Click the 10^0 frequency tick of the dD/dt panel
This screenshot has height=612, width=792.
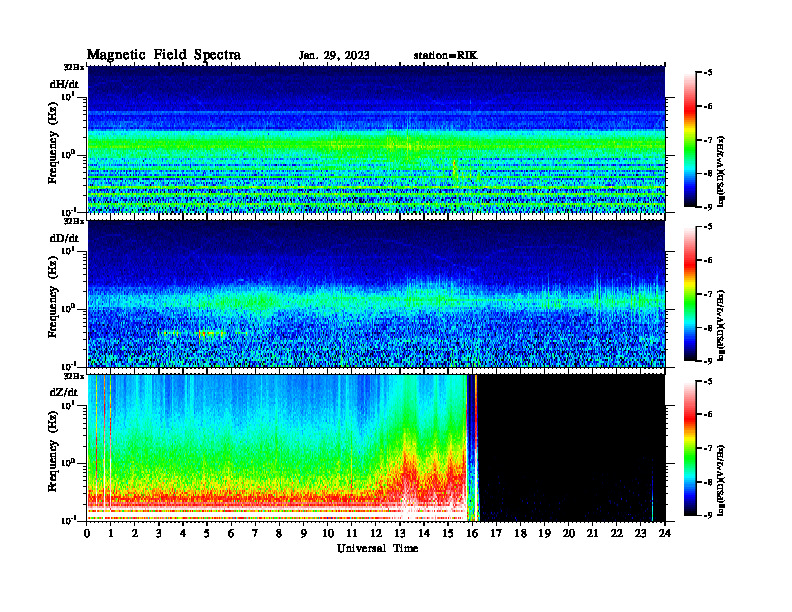point(68,309)
